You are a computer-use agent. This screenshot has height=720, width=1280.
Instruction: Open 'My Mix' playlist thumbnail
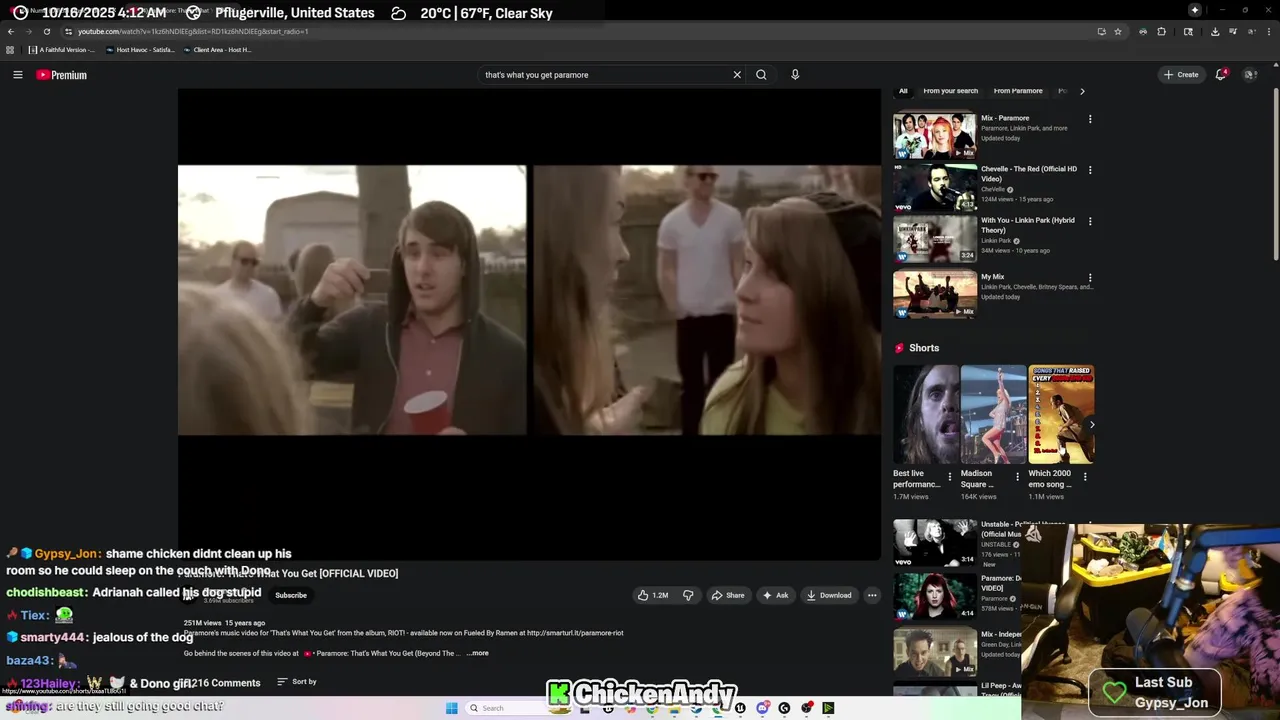click(x=935, y=294)
